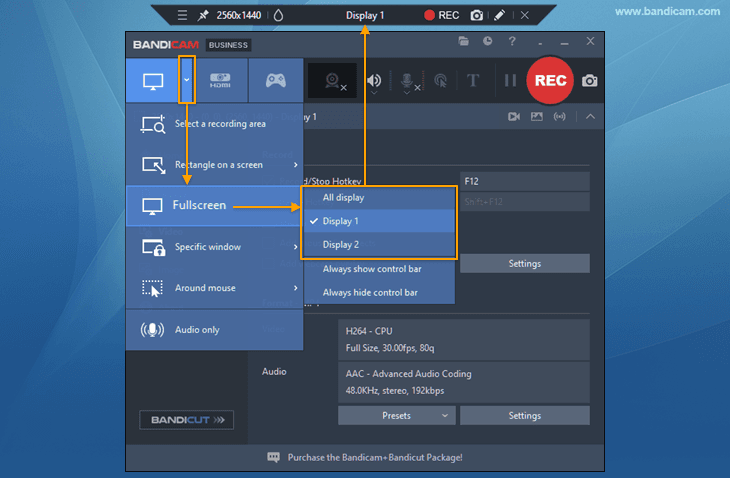
Task: Open the Presets dropdown
Action: pos(397,415)
